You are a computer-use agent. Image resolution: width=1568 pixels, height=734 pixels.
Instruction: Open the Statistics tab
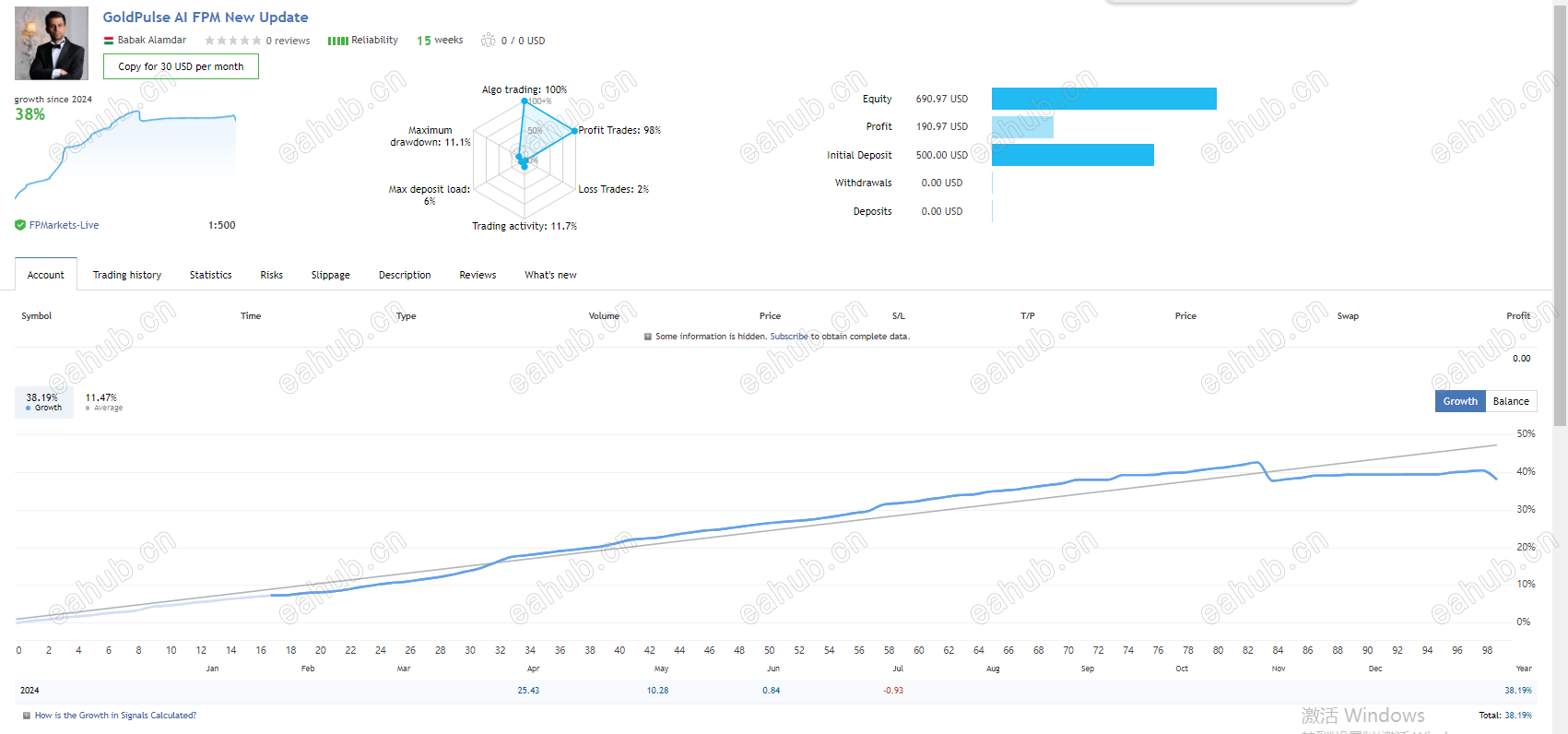tap(211, 275)
